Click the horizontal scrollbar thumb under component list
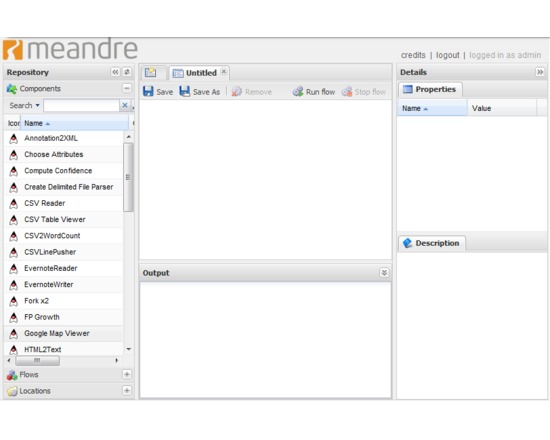 (38, 360)
